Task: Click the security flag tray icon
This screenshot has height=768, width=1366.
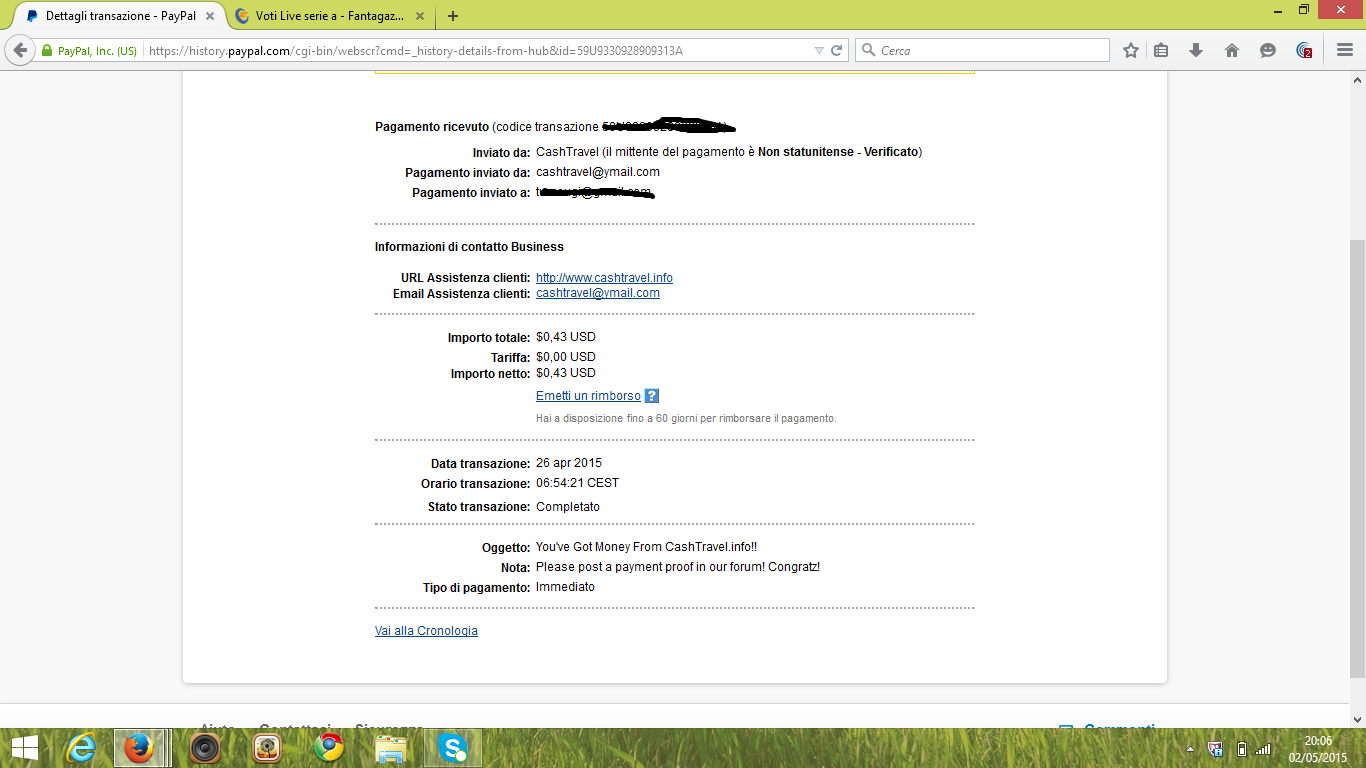Action: [x=1217, y=749]
